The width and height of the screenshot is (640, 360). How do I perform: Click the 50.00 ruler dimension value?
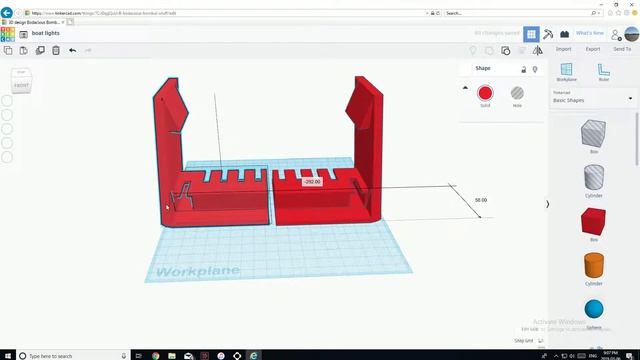click(x=481, y=200)
